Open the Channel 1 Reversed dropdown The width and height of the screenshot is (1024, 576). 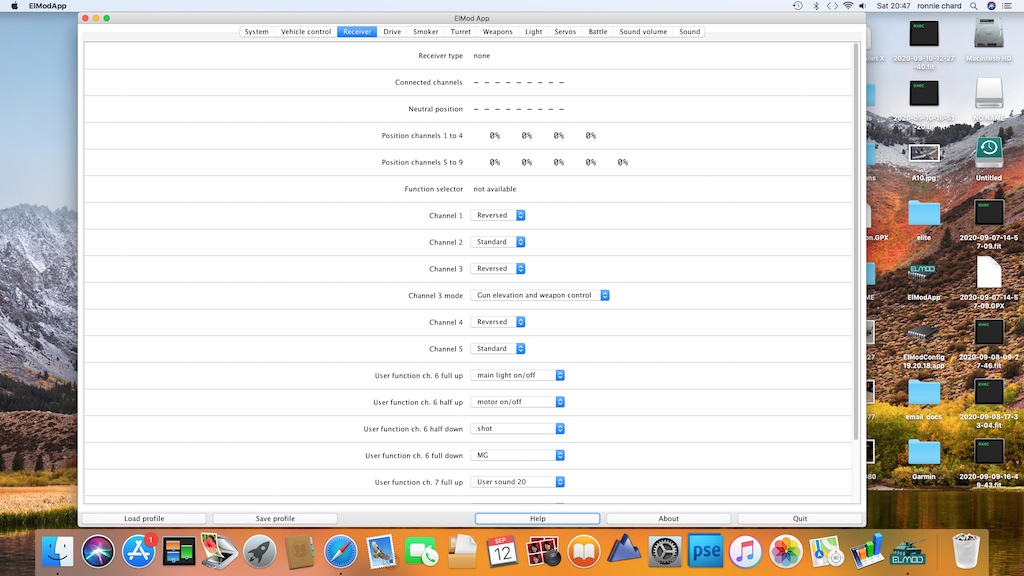pos(498,215)
